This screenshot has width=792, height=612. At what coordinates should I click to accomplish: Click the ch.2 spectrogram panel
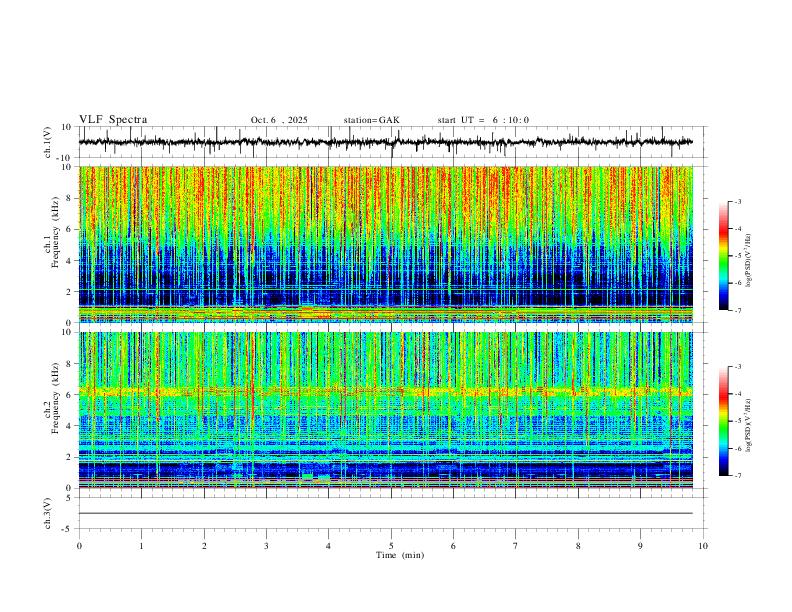386,410
